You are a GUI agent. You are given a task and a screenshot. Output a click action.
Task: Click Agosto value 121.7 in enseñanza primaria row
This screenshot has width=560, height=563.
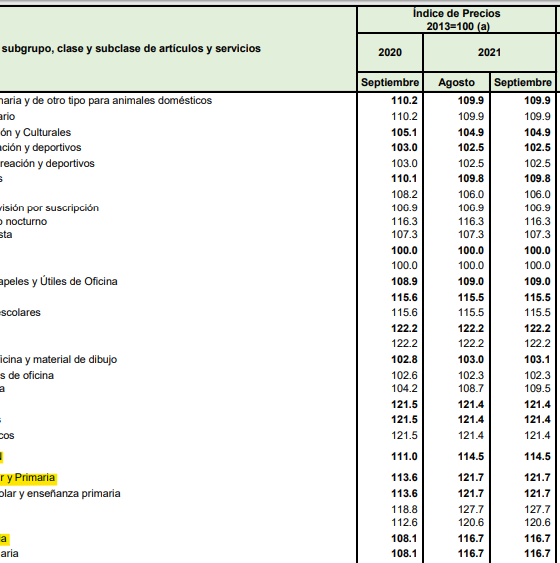[x=471, y=494]
